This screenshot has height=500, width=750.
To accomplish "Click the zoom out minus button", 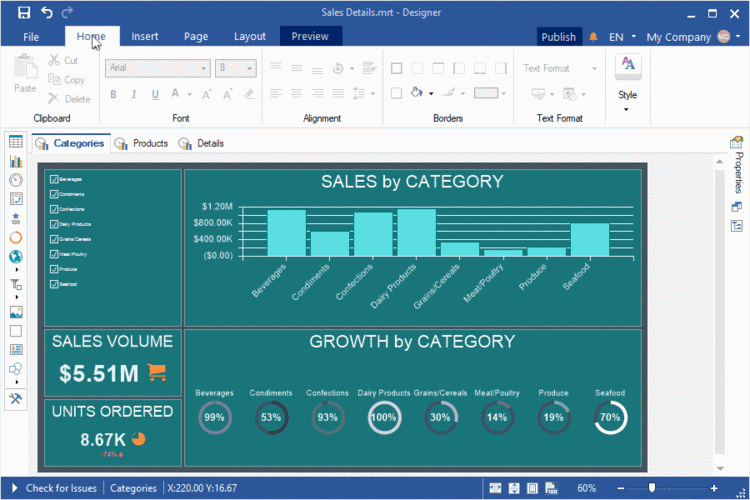I will (x=620, y=489).
